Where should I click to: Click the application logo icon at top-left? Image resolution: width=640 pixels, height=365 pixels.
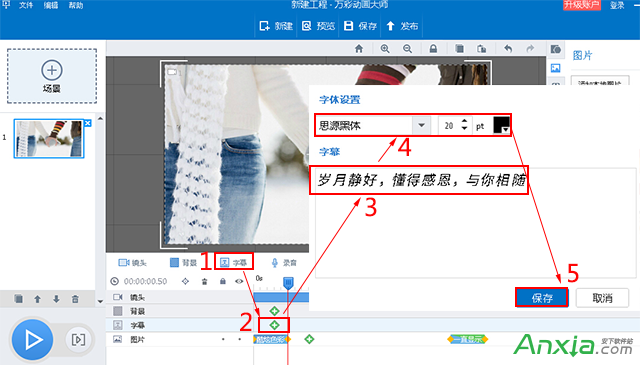click(x=6, y=4)
